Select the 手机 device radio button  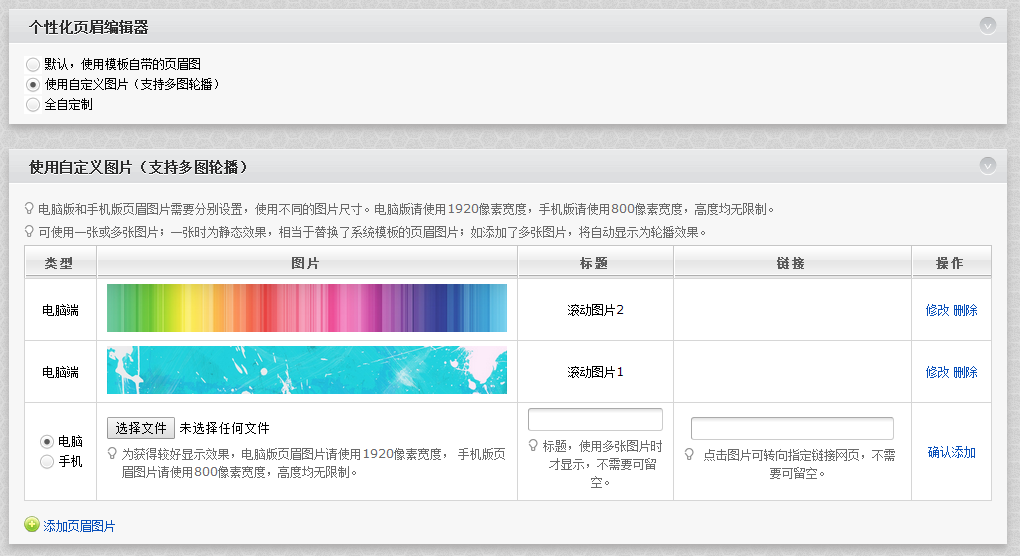point(46,462)
